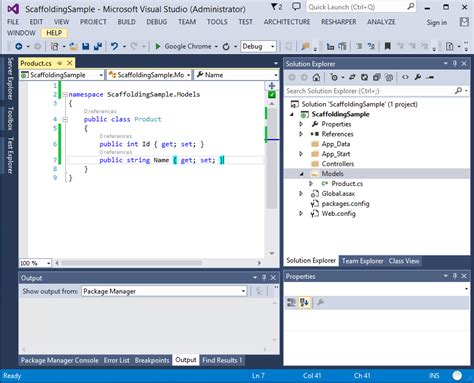Toggle Show All Files in Solution Explorer
474x383 pixels.
click(389, 77)
